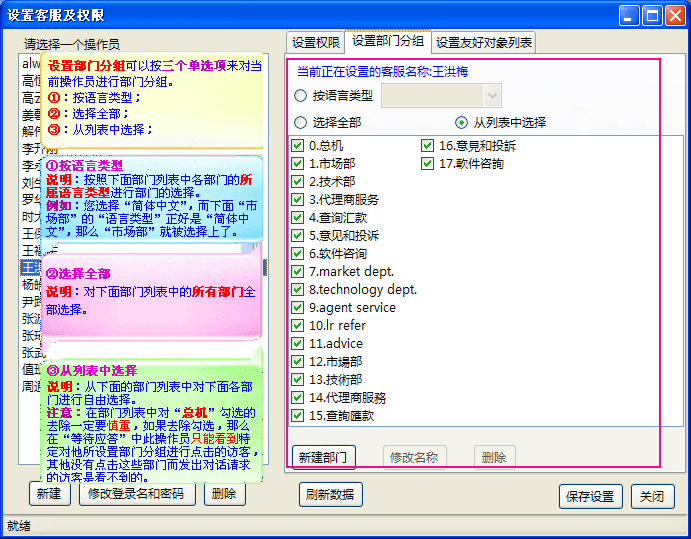Screen dimensions: 691x539
Task: Toggle the 11.advice checkbox
Action: coord(298,343)
